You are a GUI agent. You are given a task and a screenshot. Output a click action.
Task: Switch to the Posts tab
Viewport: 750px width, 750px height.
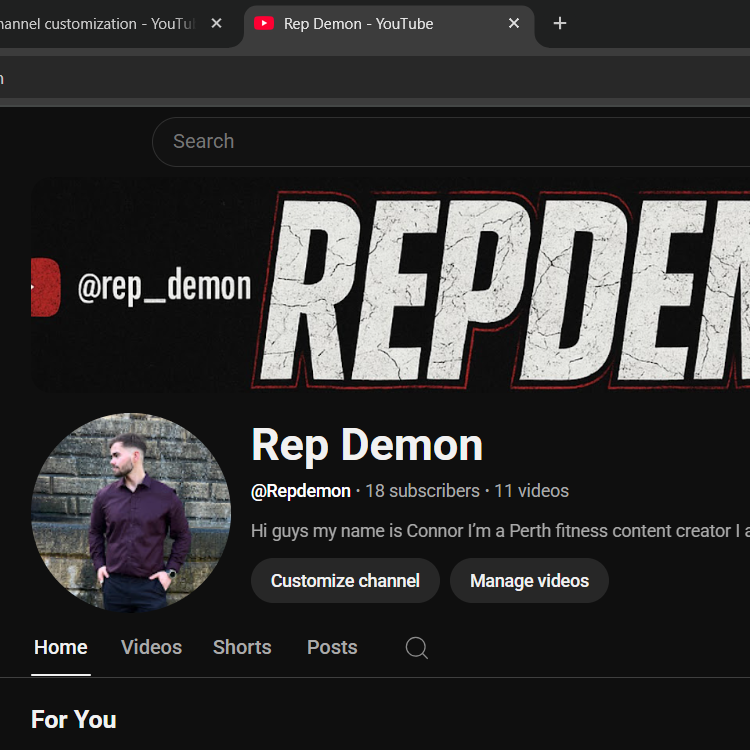332,647
